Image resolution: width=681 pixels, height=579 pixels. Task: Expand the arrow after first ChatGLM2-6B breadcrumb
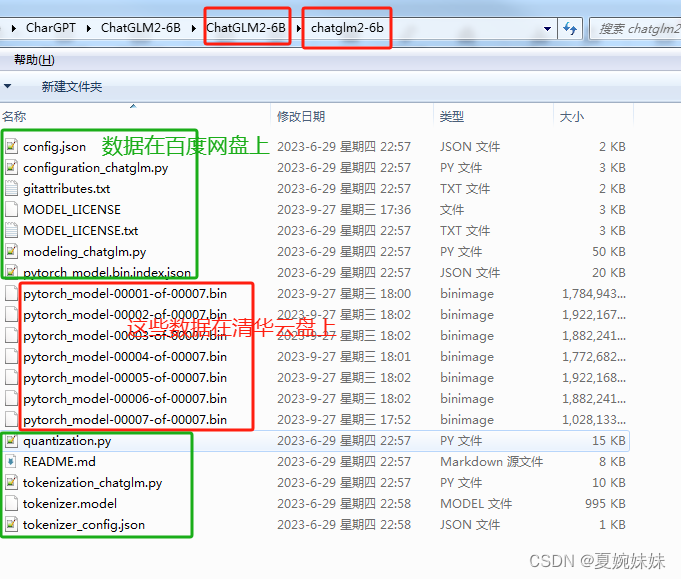193,28
